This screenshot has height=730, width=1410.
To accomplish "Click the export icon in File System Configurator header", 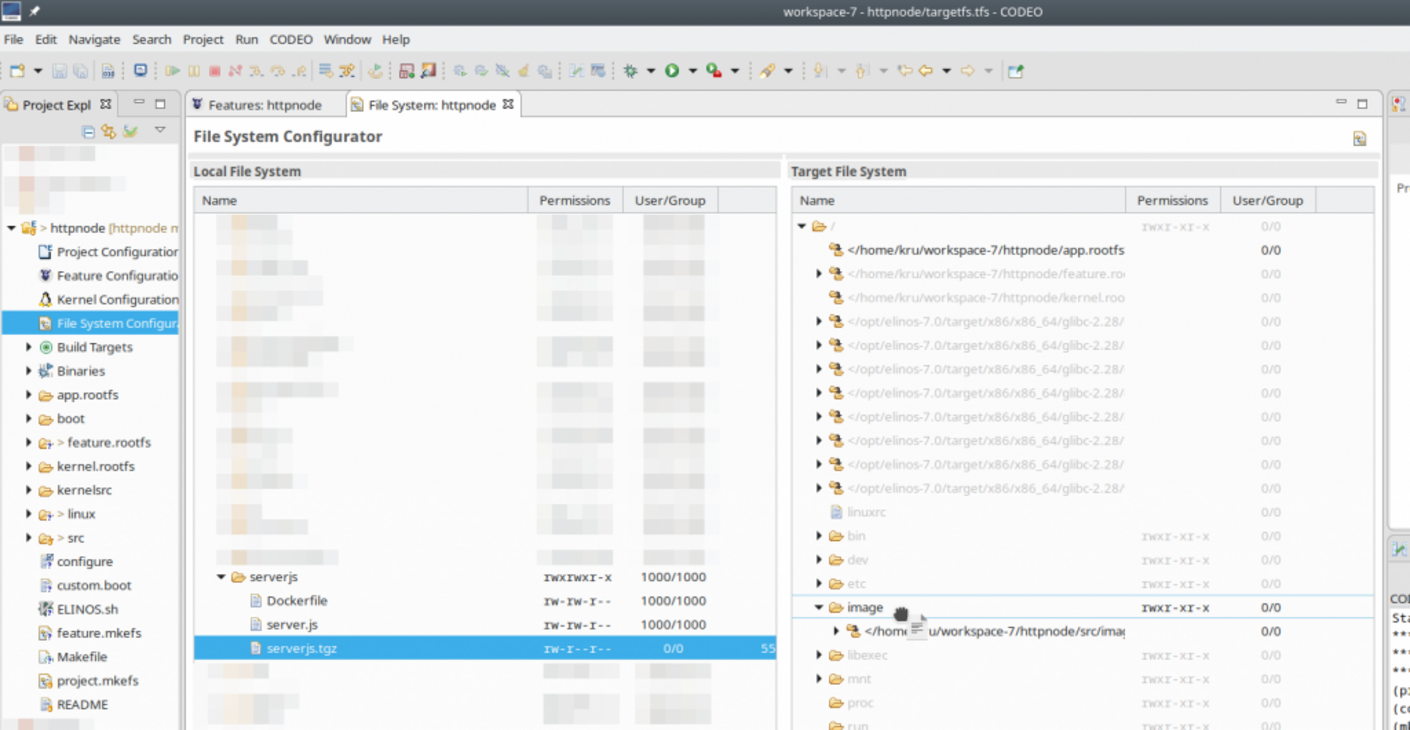I will point(1358,138).
